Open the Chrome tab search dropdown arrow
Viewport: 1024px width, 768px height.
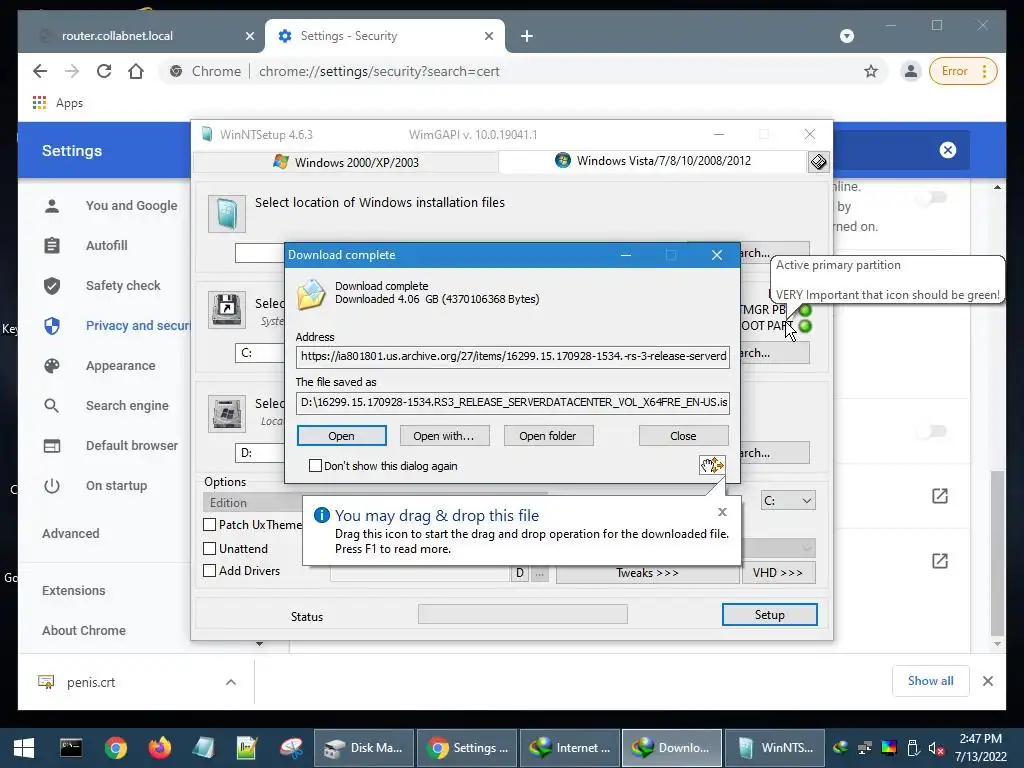point(847,36)
